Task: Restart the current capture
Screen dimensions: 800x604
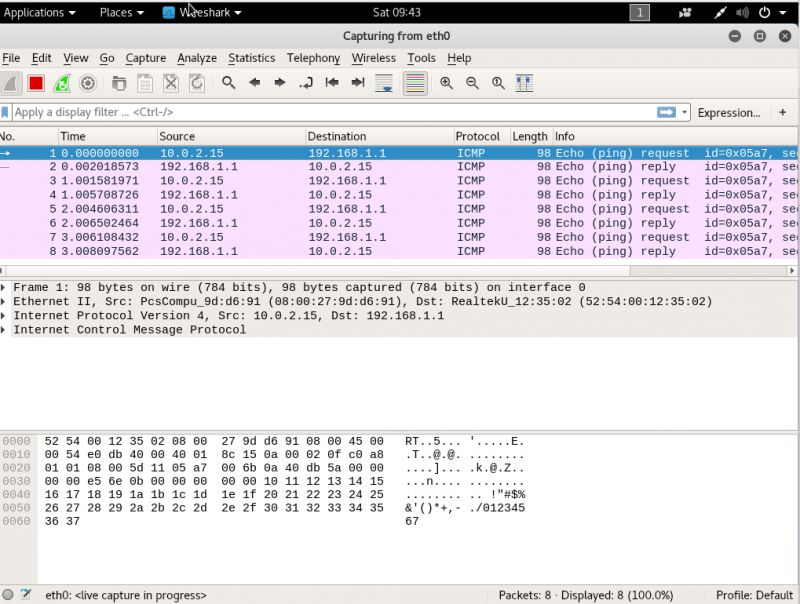Action: [62, 83]
